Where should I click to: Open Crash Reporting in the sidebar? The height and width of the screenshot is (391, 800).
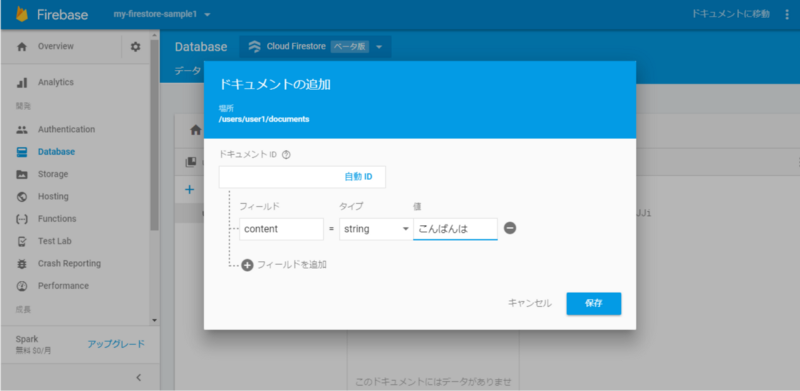pyautogui.click(x=69, y=263)
